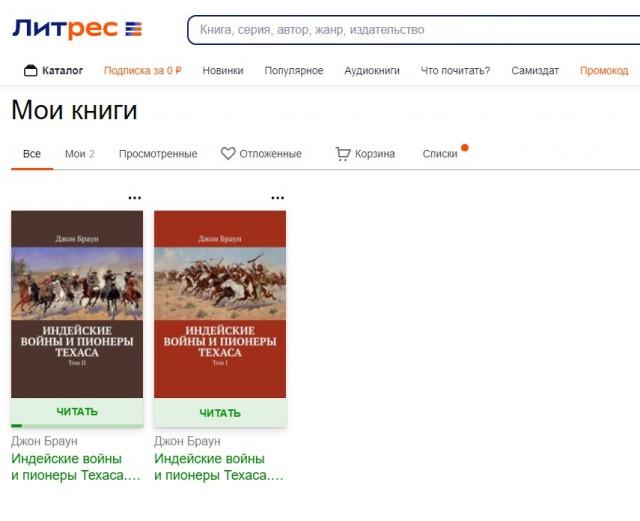Open Аудиокниги section

(372, 71)
